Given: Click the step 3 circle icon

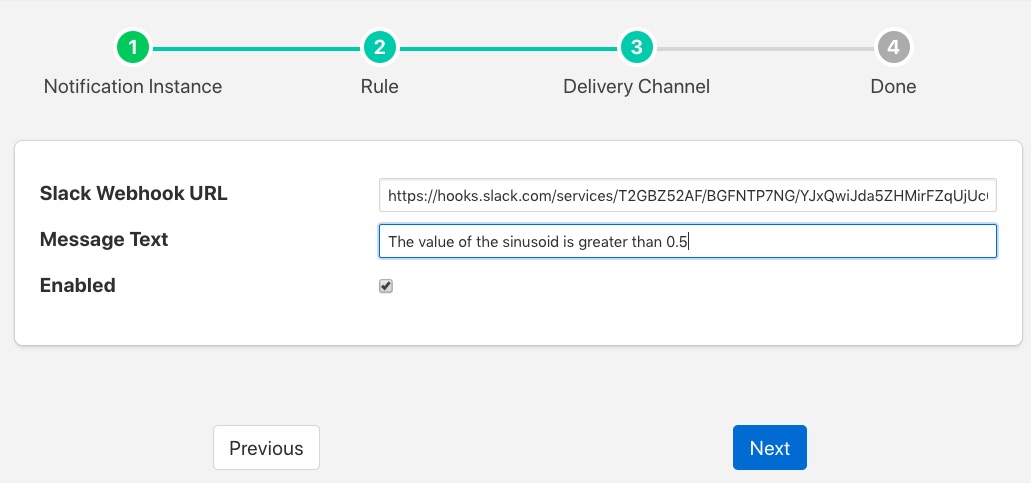Looking at the screenshot, I should click(x=636, y=47).
